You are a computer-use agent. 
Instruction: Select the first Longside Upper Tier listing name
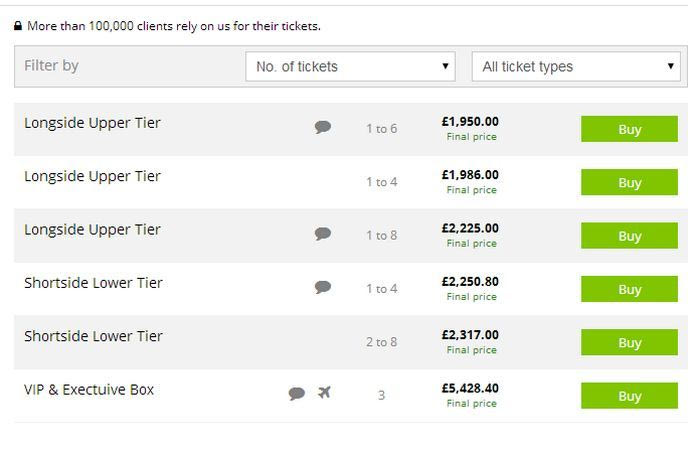pos(92,123)
